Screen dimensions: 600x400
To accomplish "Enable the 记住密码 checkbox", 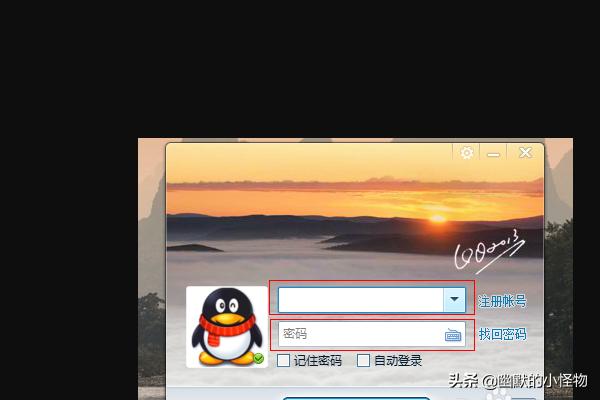I will (x=284, y=361).
